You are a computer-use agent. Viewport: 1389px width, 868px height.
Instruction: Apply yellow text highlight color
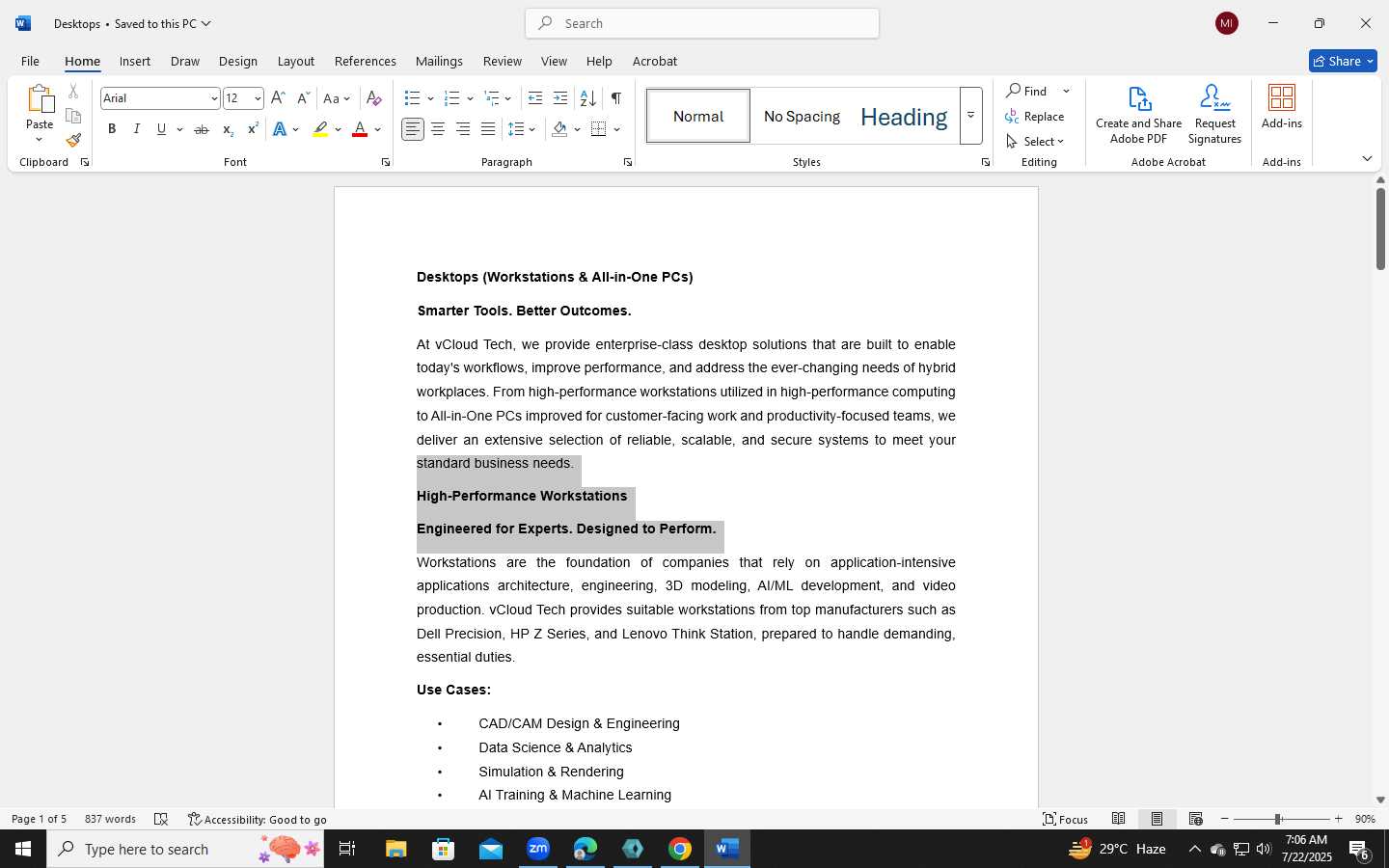pos(320,129)
